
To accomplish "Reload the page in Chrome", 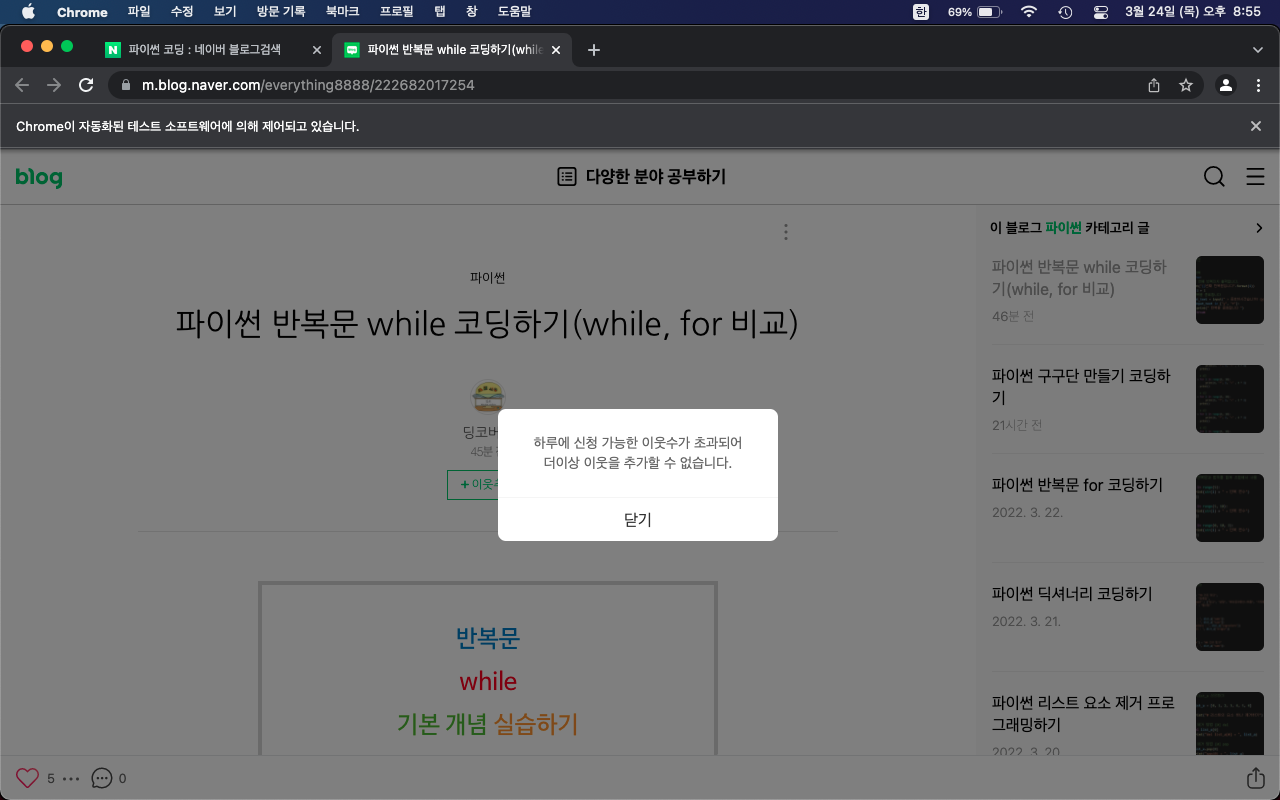I will pyautogui.click(x=86, y=85).
